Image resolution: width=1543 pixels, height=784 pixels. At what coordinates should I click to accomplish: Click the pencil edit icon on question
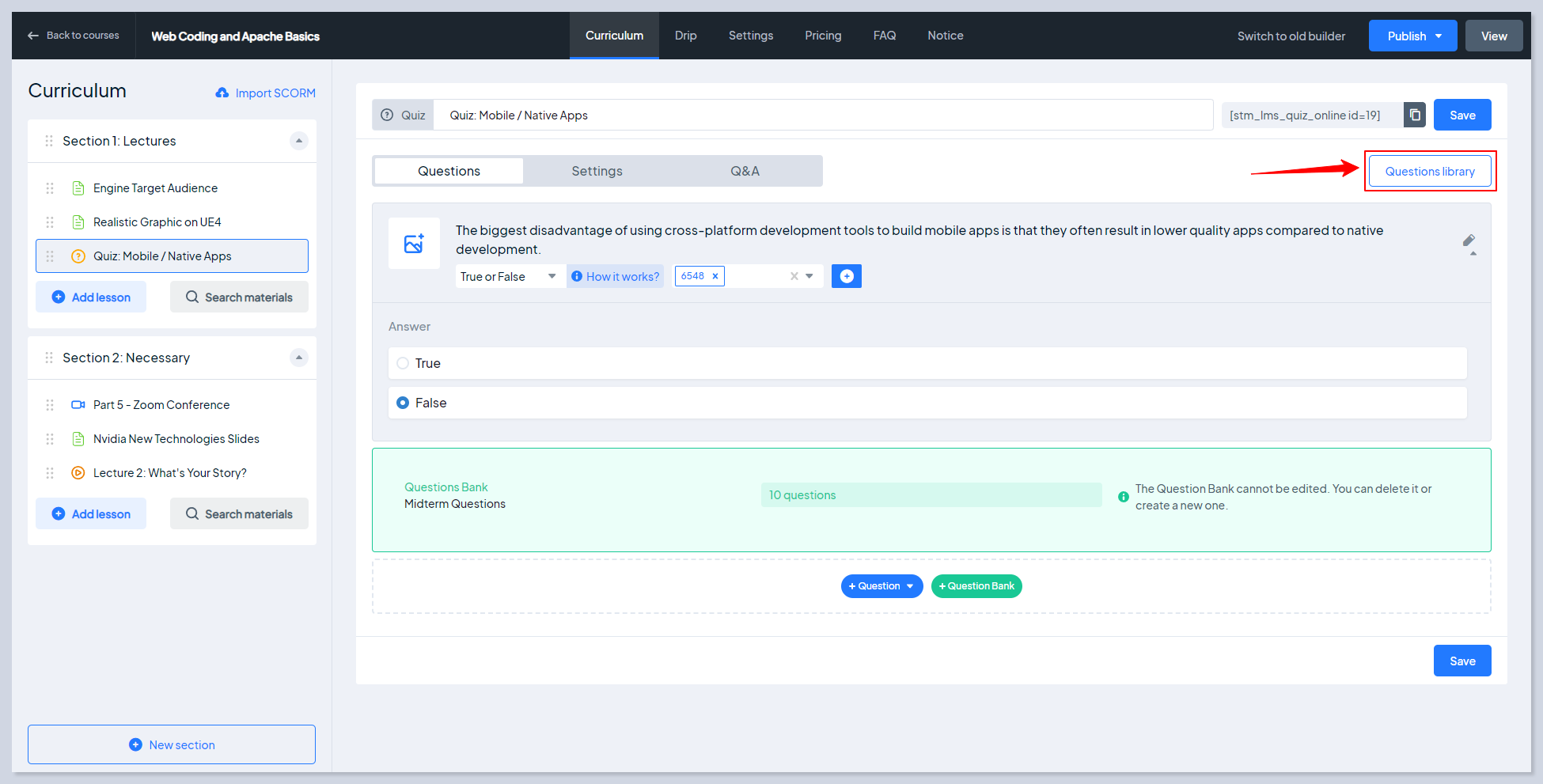(x=1469, y=241)
